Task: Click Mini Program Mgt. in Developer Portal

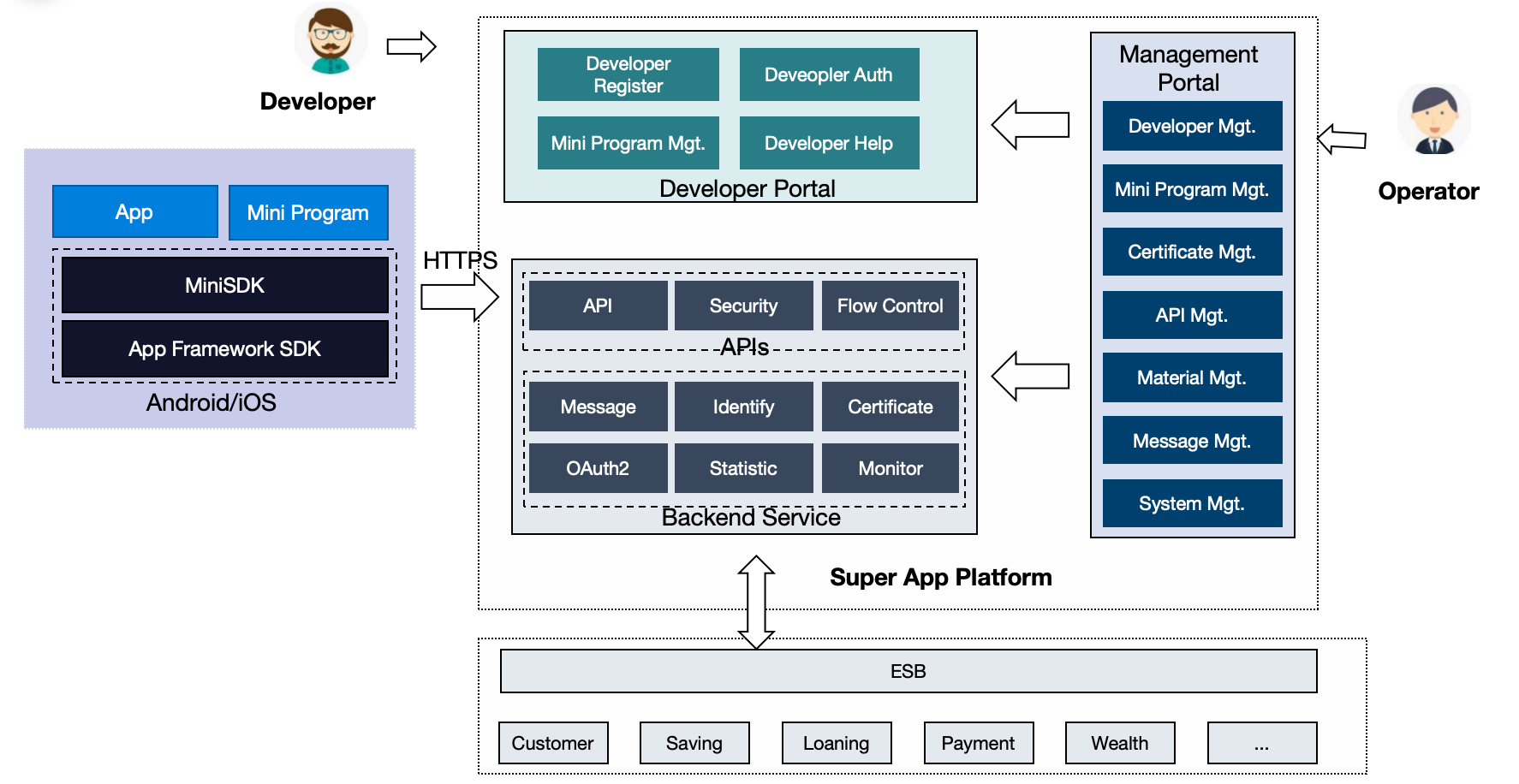Action: 628,143
